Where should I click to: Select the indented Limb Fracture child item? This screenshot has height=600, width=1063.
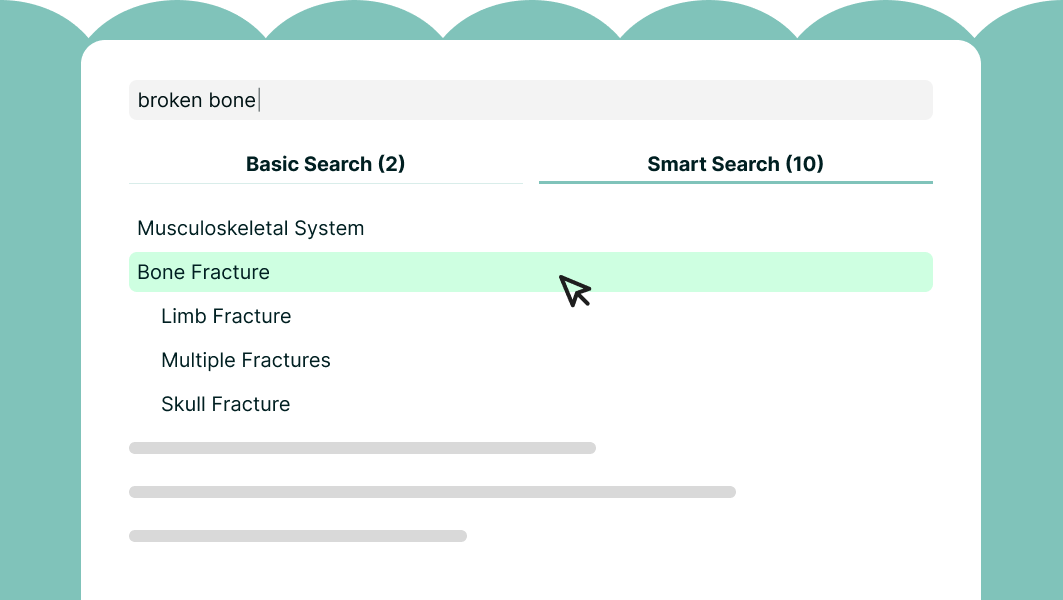[x=226, y=316]
